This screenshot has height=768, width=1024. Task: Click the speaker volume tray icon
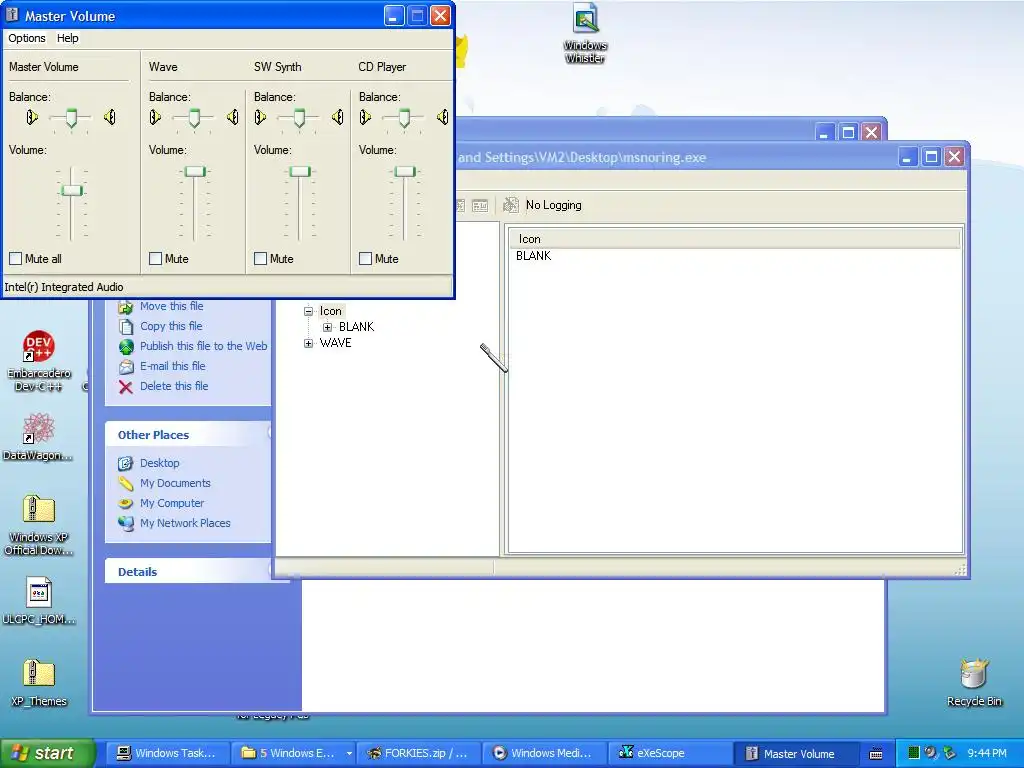[x=931, y=753]
